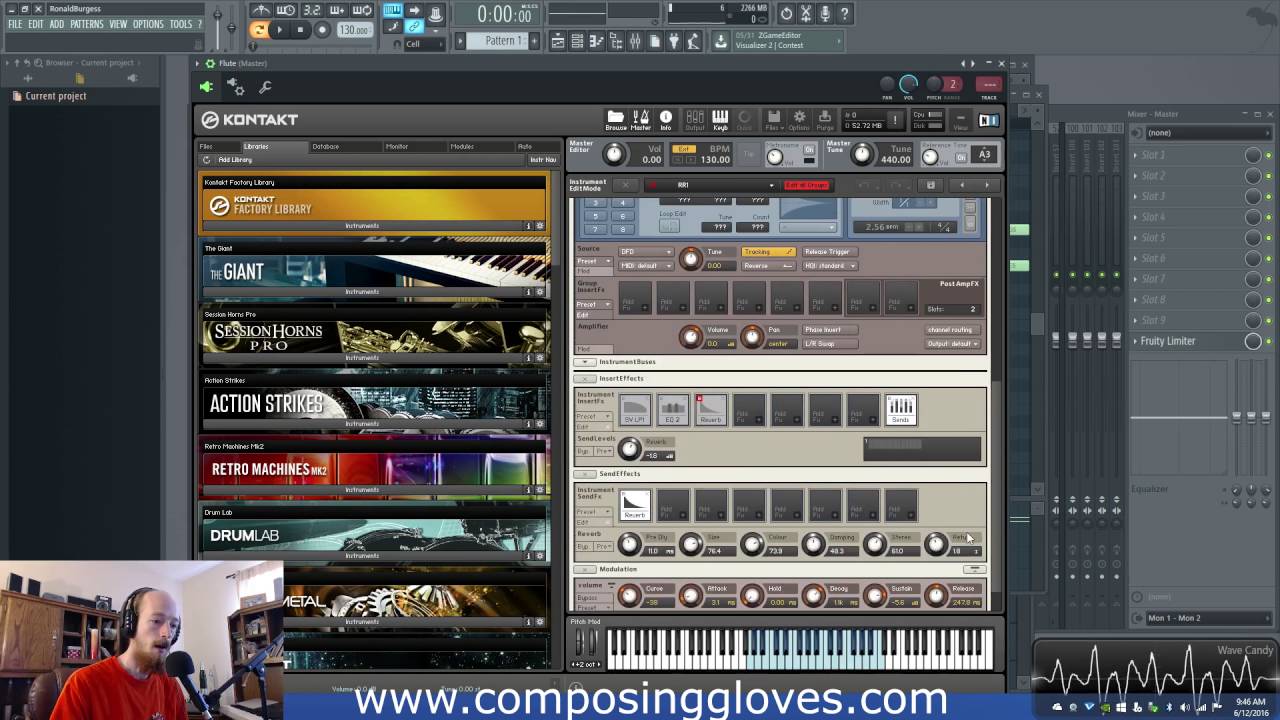The width and height of the screenshot is (1280, 720).
Task: Click the FL Studio tempo 130.000 field
Action: click(354, 30)
